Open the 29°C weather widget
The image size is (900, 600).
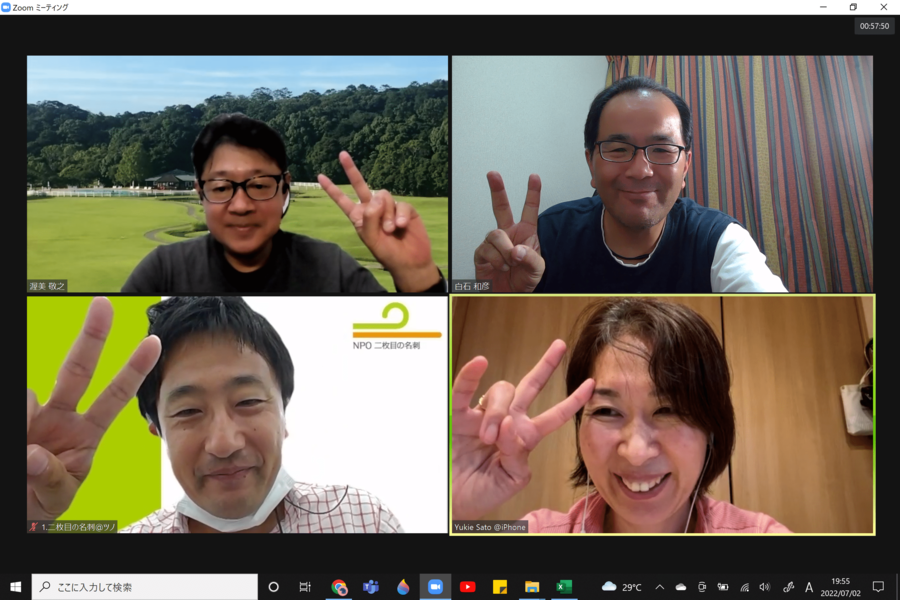click(x=621, y=587)
